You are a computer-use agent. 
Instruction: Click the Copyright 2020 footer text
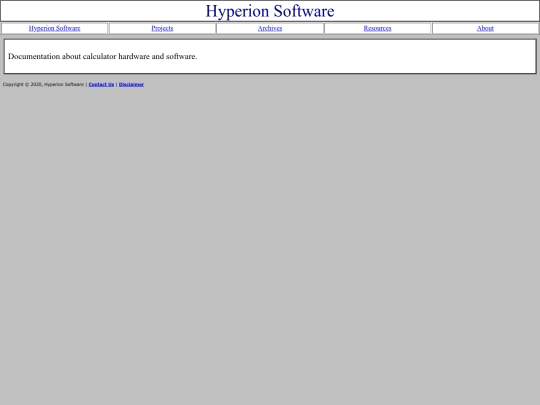[x=43, y=84]
